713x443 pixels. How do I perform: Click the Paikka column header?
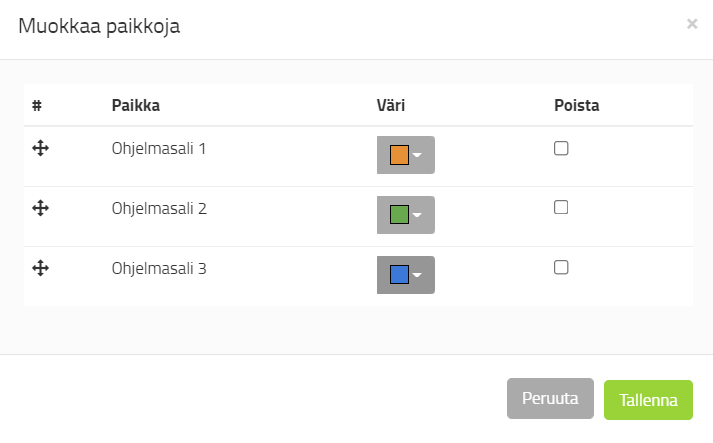coord(136,105)
